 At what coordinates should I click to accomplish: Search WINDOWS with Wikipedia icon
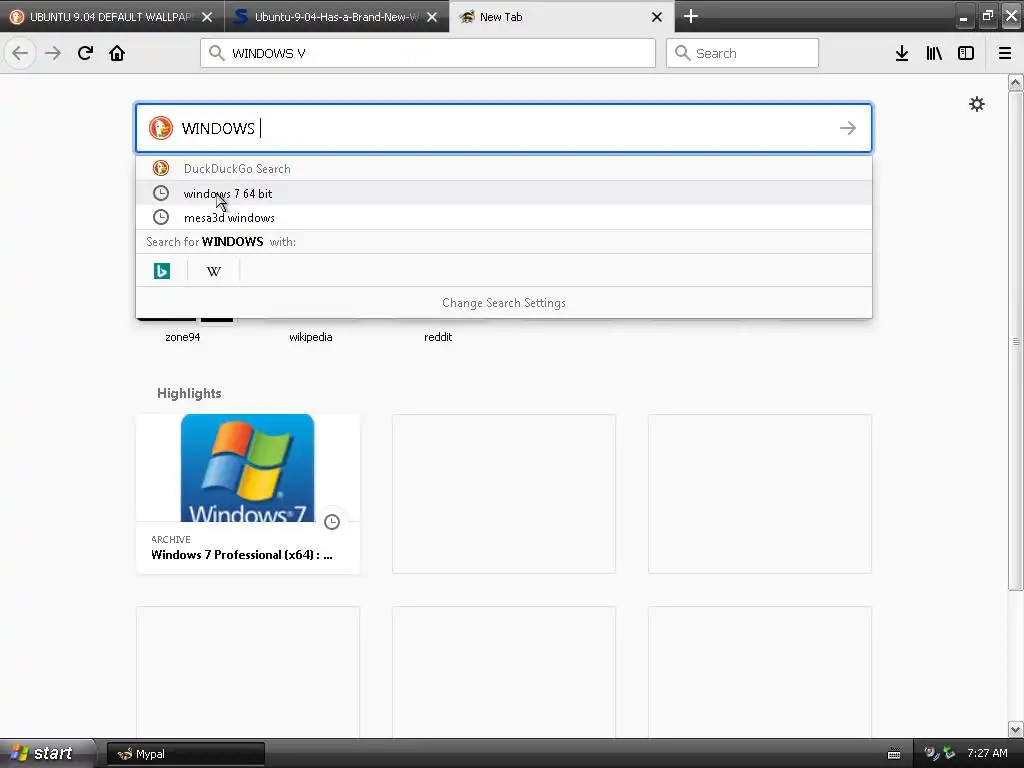[214, 270]
